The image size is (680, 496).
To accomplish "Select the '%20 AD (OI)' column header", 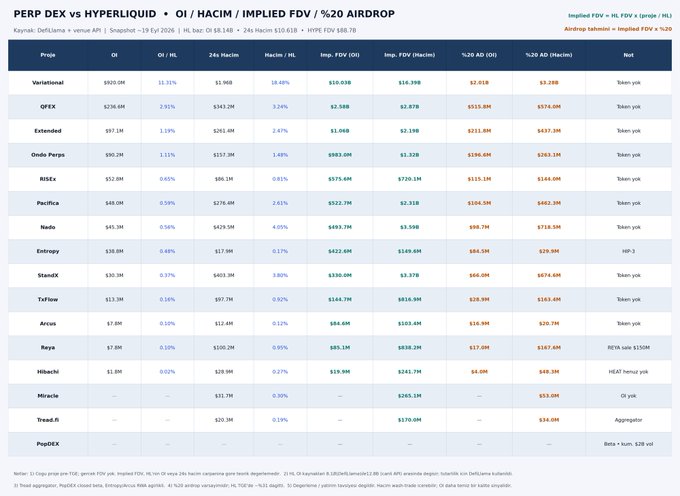I will [x=479, y=55].
